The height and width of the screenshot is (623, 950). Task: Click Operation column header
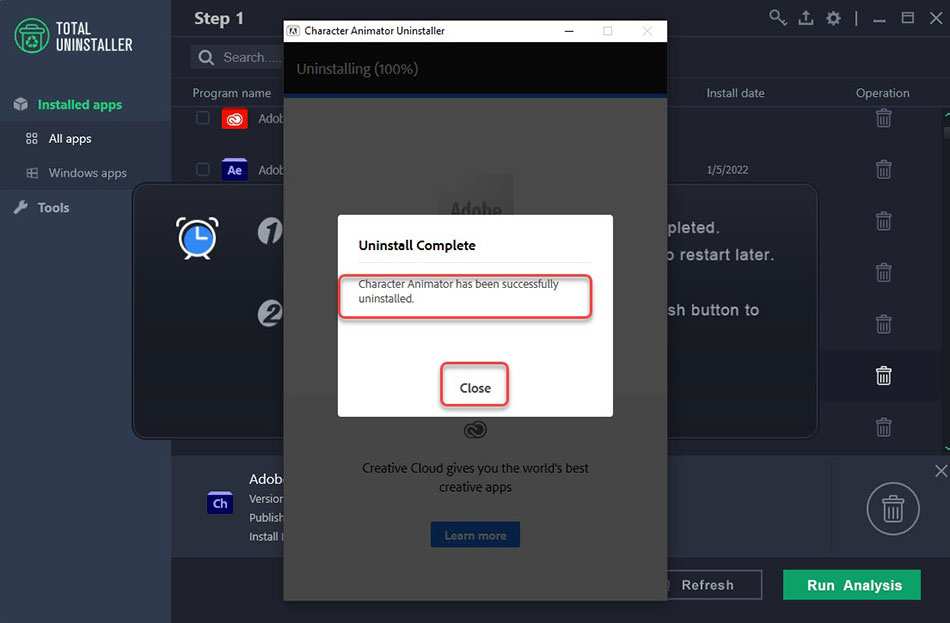pos(882,93)
